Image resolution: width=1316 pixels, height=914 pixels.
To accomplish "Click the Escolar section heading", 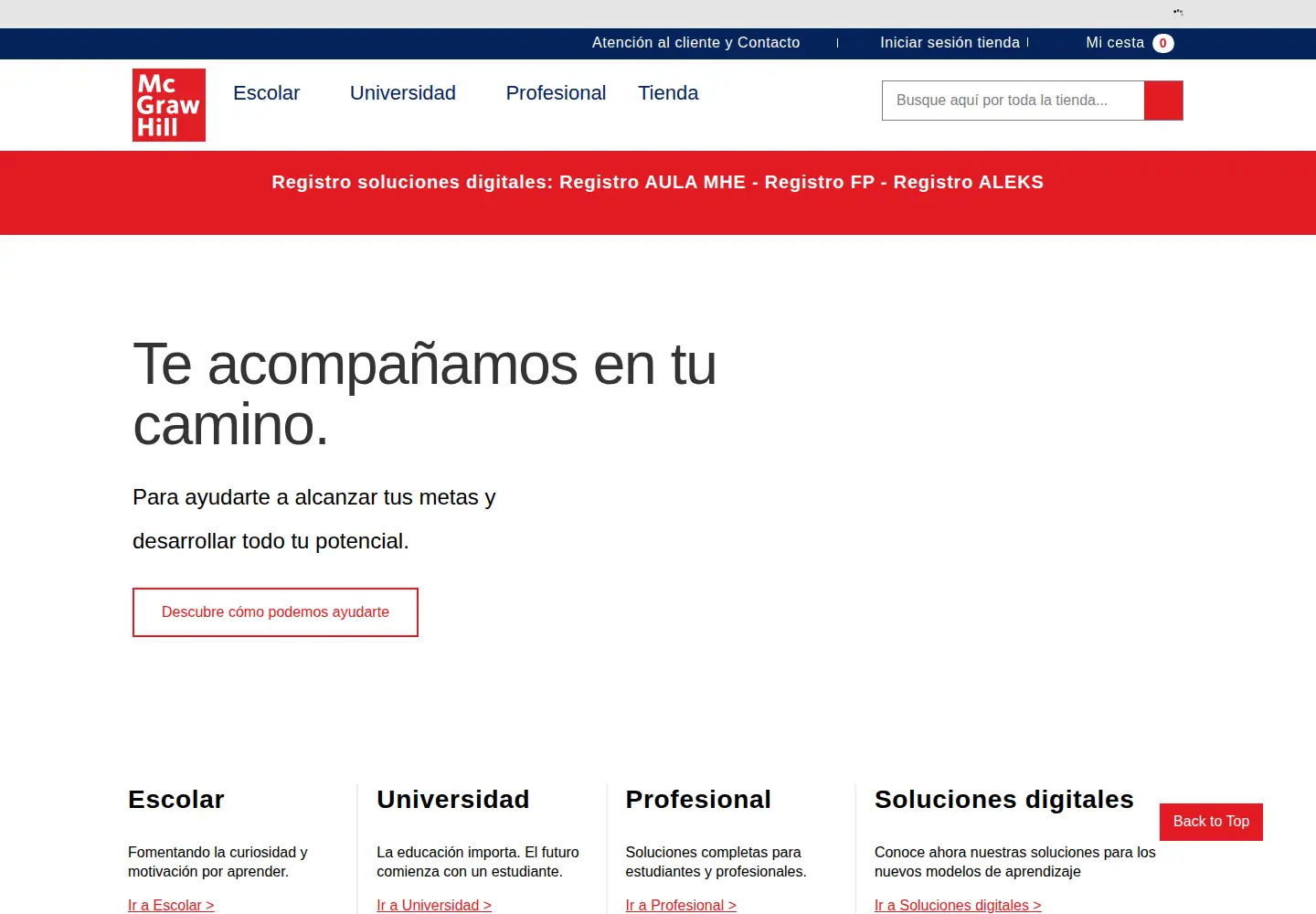I will click(x=176, y=800).
